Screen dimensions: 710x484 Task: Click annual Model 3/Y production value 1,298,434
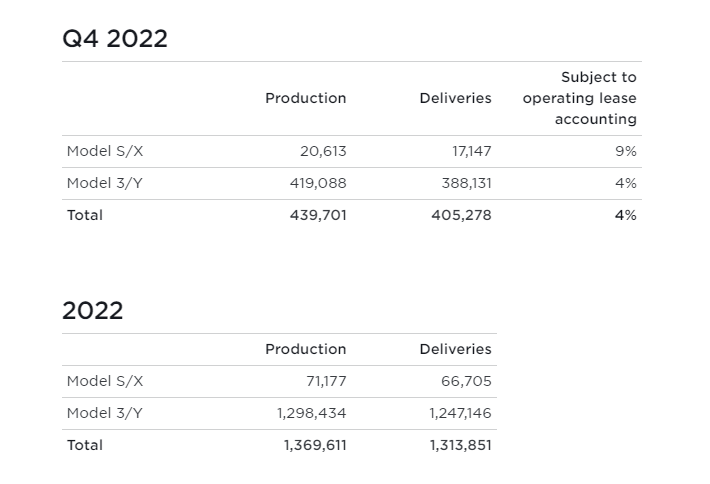point(311,413)
